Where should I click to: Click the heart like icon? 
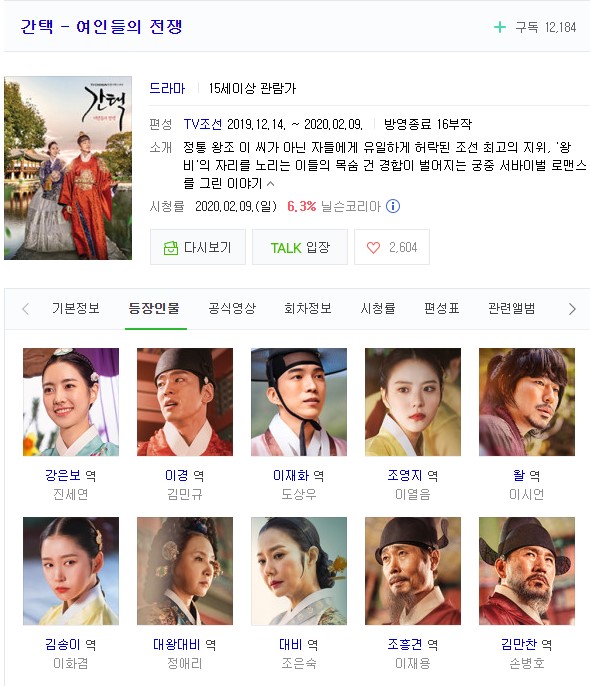tap(373, 248)
